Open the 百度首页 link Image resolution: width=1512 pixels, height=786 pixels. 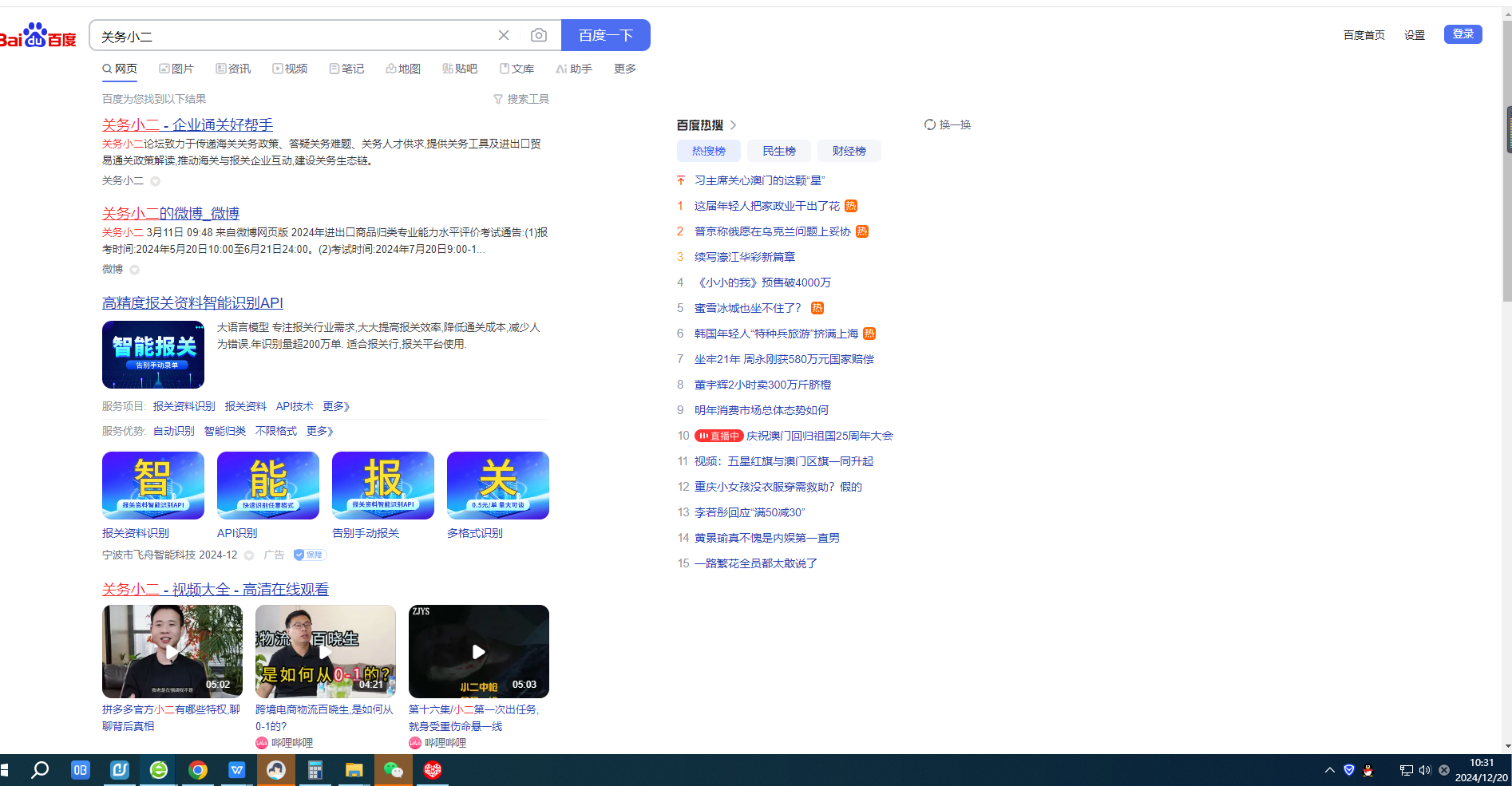(x=1364, y=35)
